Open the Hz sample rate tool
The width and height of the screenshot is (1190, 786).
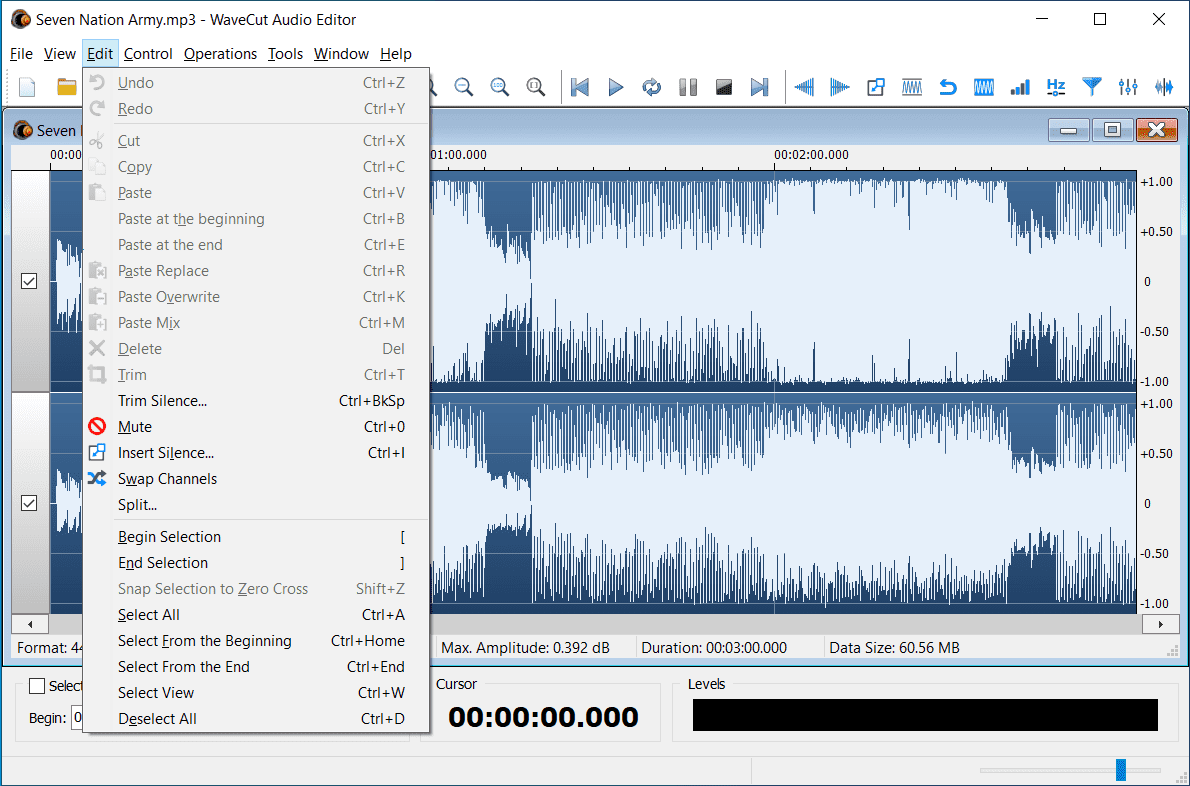(x=1056, y=88)
